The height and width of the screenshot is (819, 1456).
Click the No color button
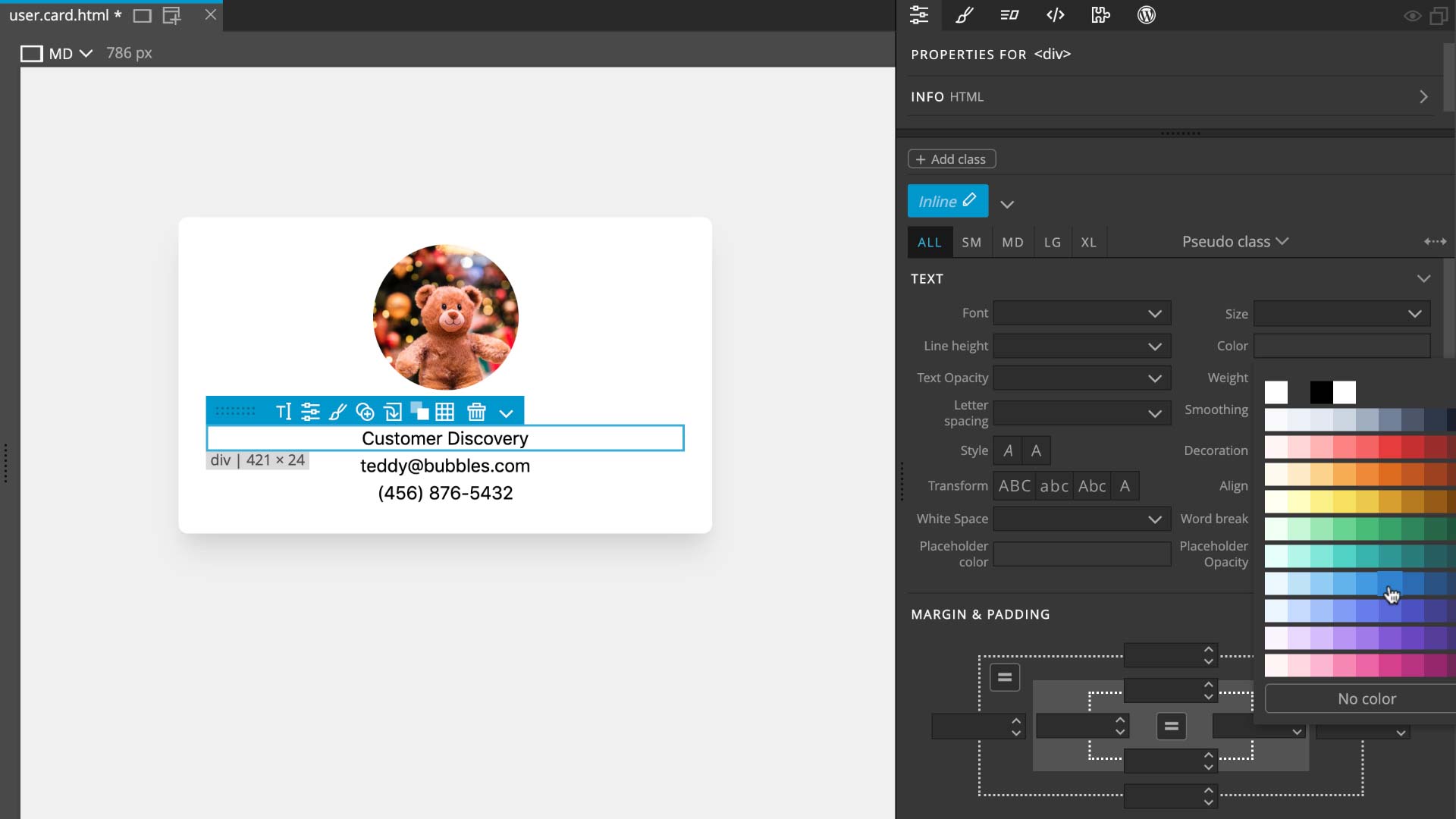coord(1366,698)
